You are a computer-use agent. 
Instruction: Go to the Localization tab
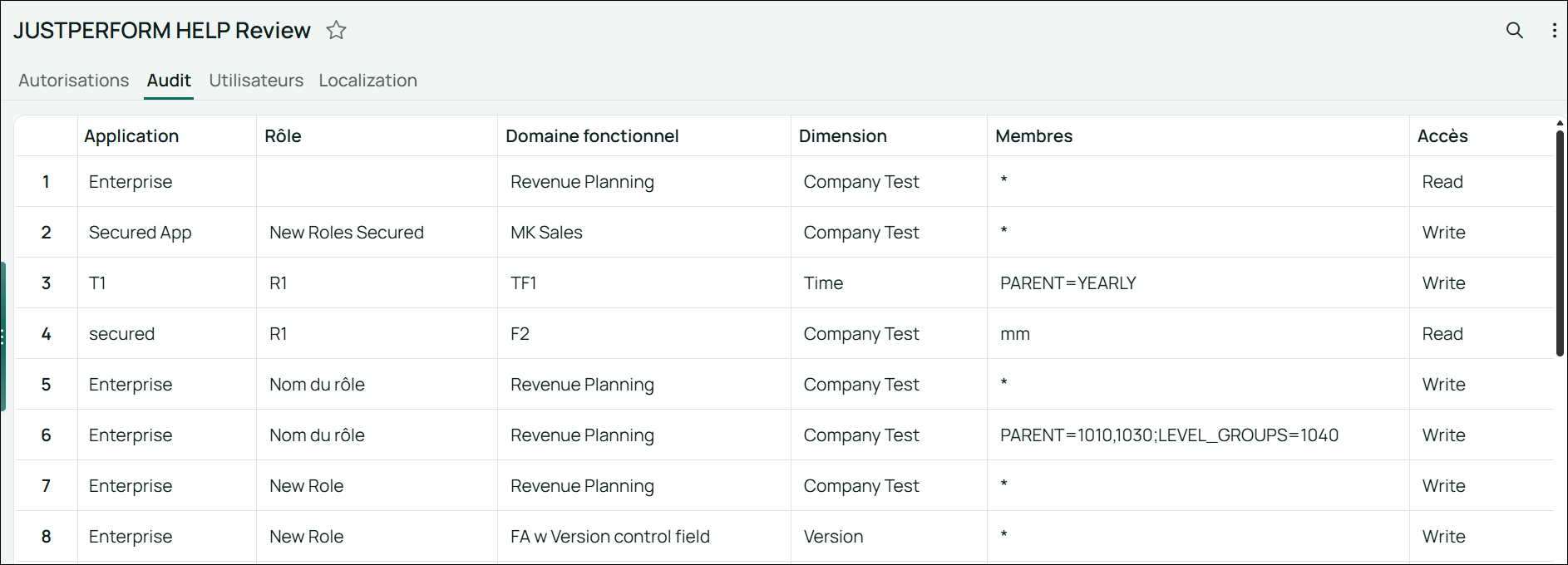(x=368, y=81)
